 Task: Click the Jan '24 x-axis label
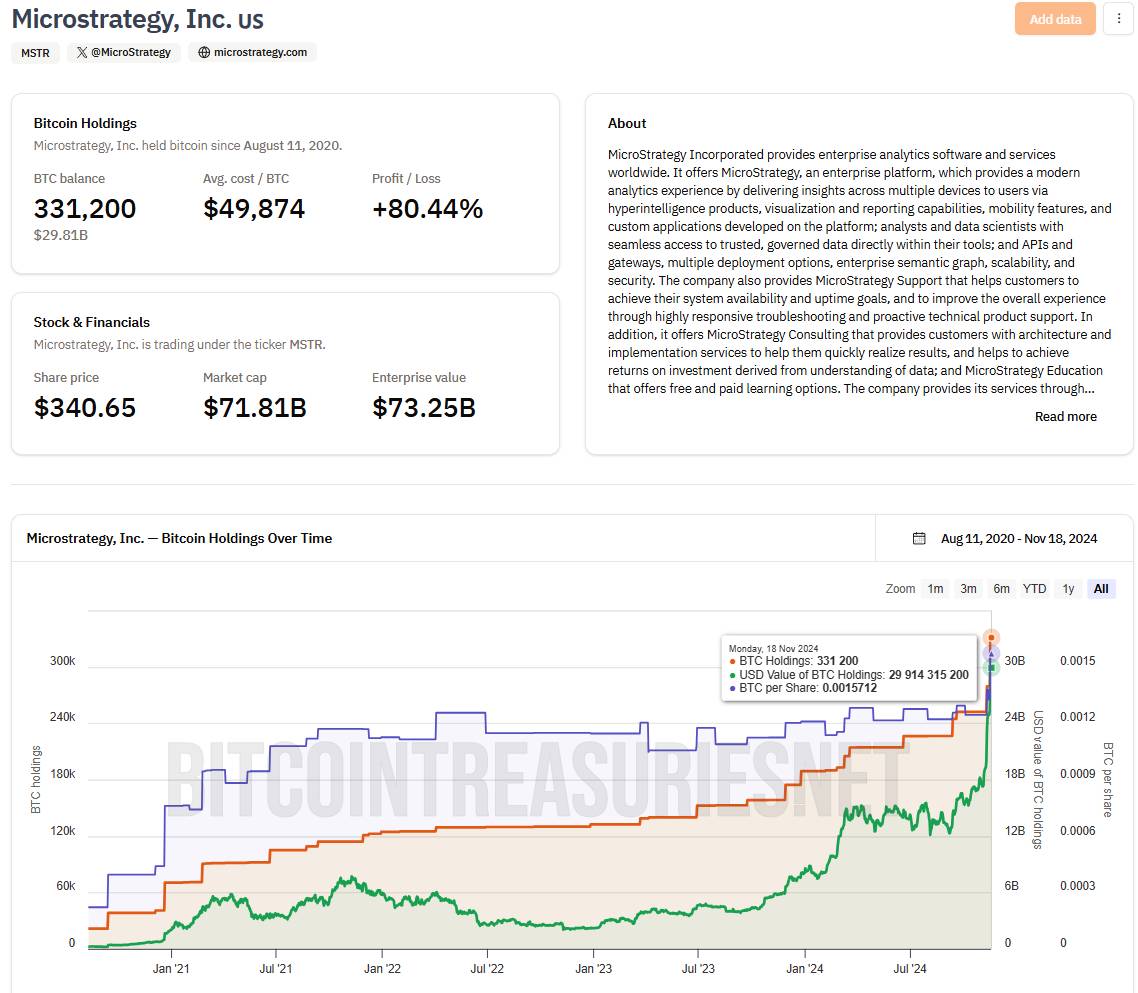click(805, 968)
